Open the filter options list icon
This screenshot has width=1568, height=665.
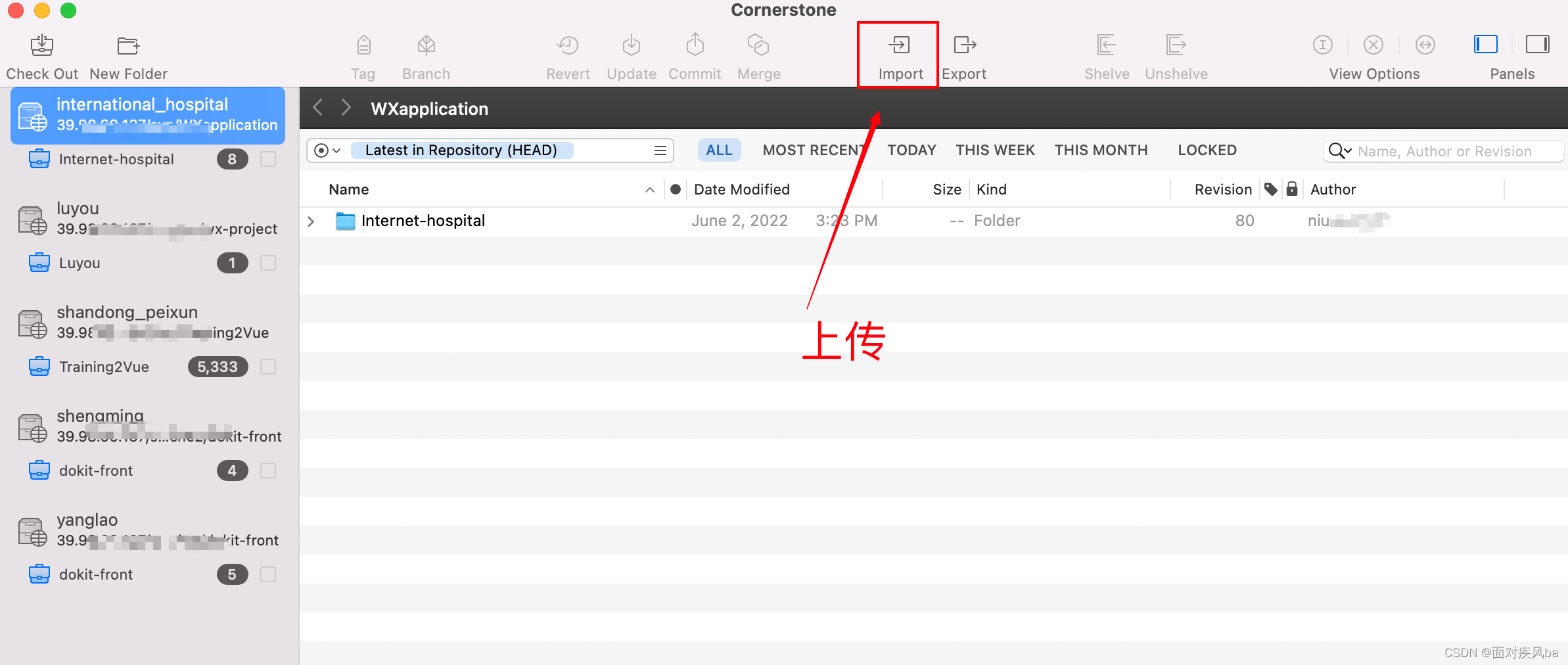pyautogui.click(x=660, y=150)
